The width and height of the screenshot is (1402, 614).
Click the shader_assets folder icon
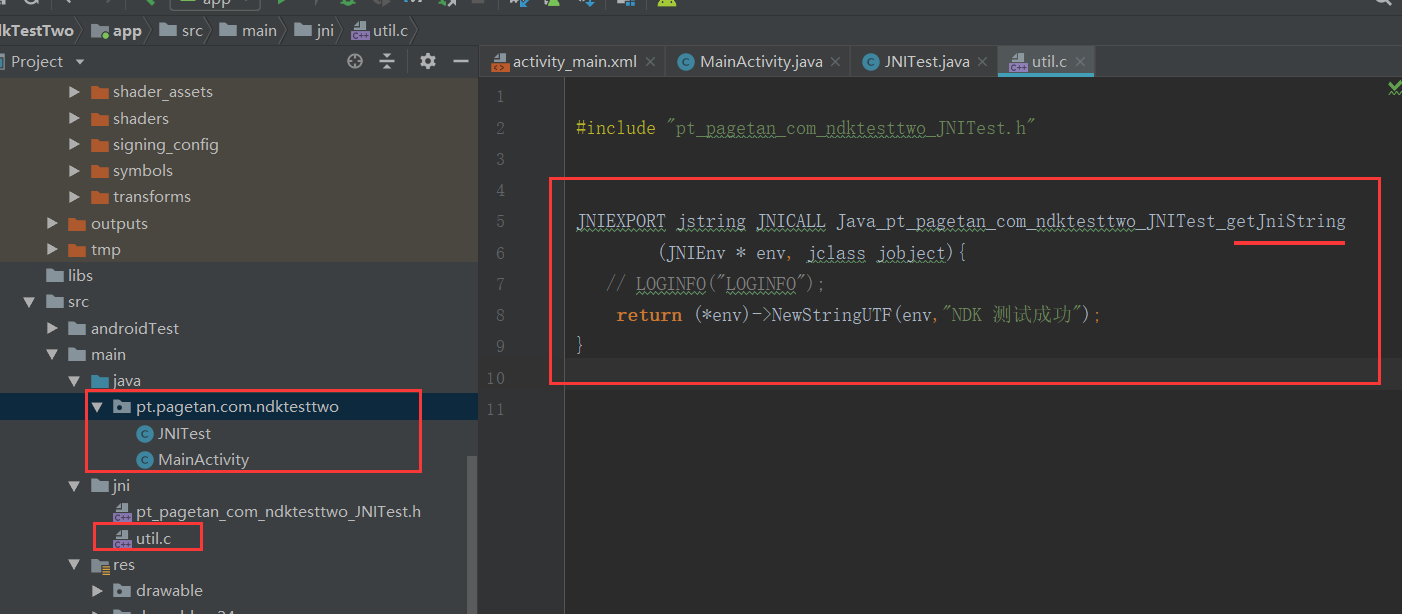(99, 92)
